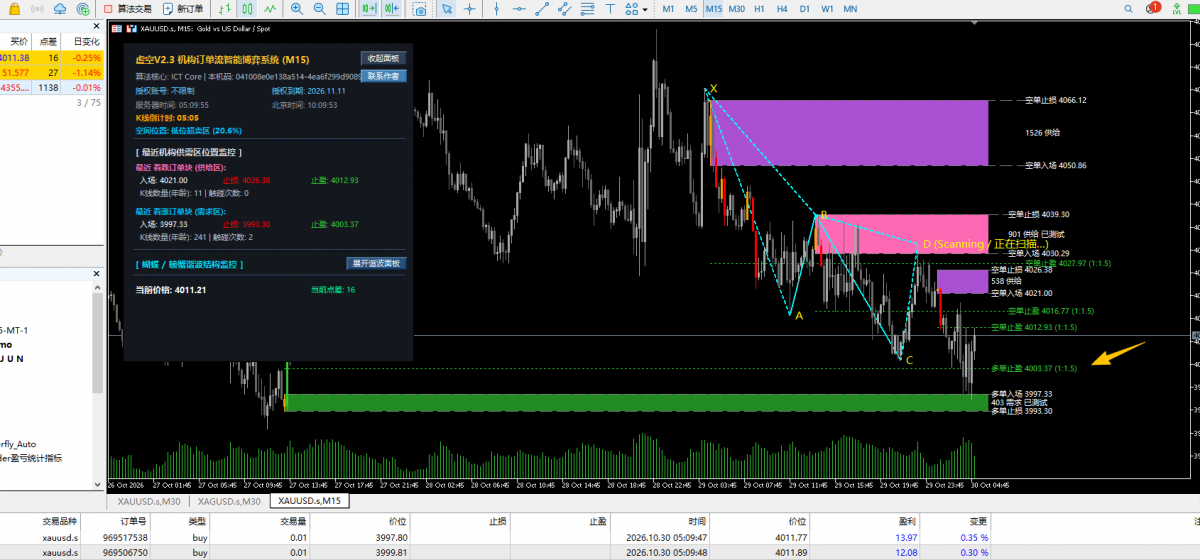Image resolution: width=1200 pixels, height=560 pixels.
Task: Tile chart windows with grid icon
Action: tap(342, 9)
